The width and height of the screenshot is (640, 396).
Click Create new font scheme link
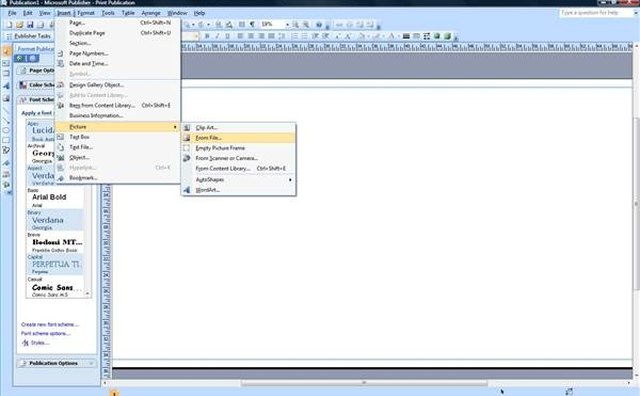tap(50, 325)
